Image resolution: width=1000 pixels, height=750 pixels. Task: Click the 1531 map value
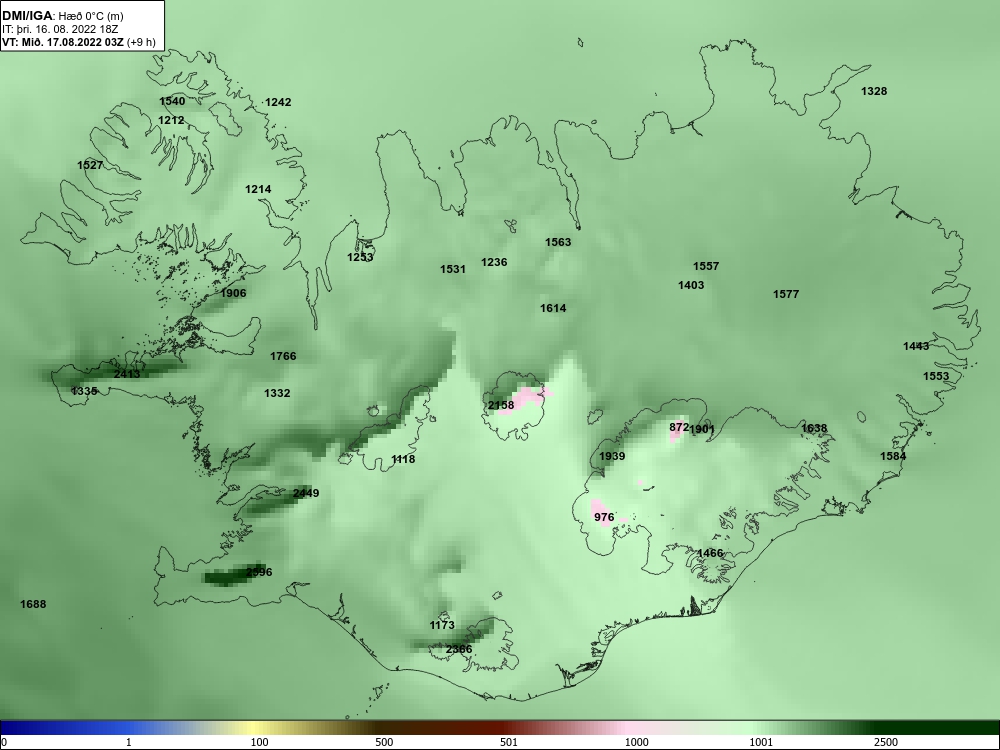pos(453,269)
